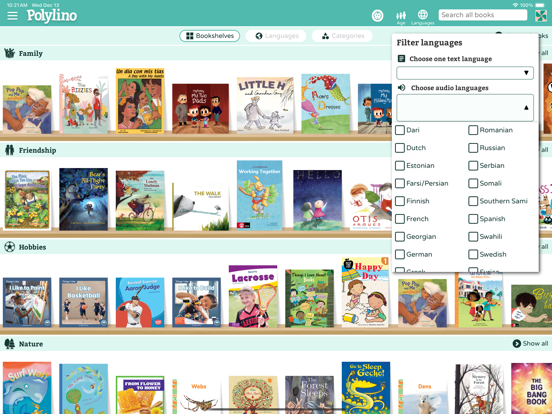
Task: Check the Finnish audio language
Action: (400, 201)
